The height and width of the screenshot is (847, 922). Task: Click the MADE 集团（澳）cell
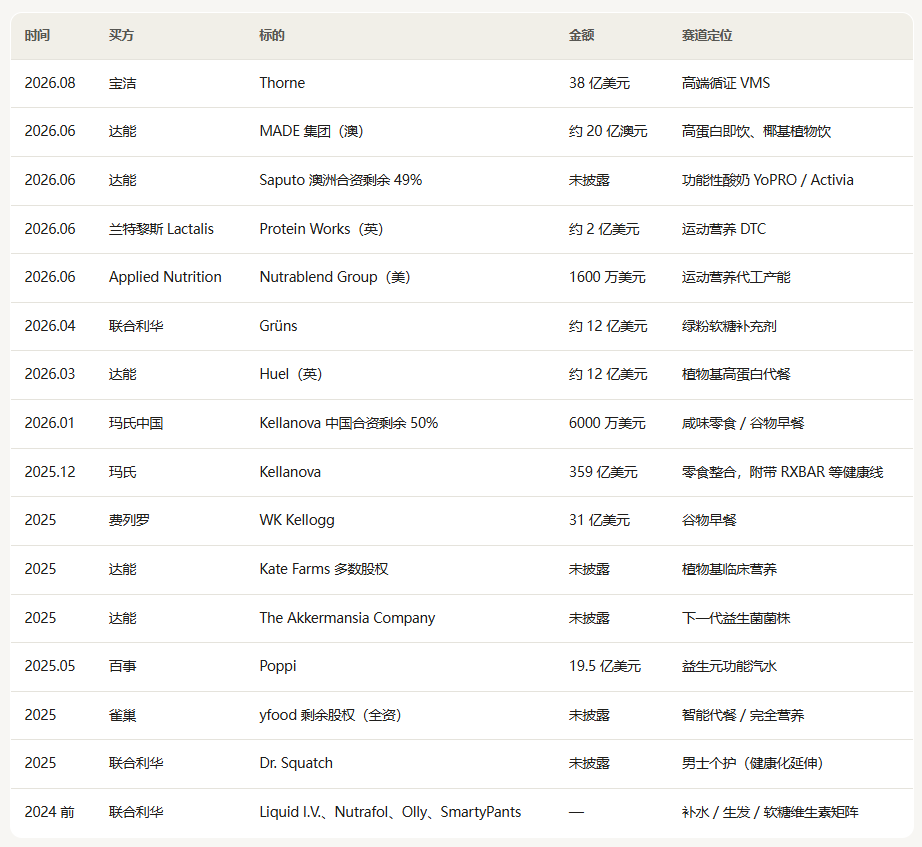click(312, 131)
